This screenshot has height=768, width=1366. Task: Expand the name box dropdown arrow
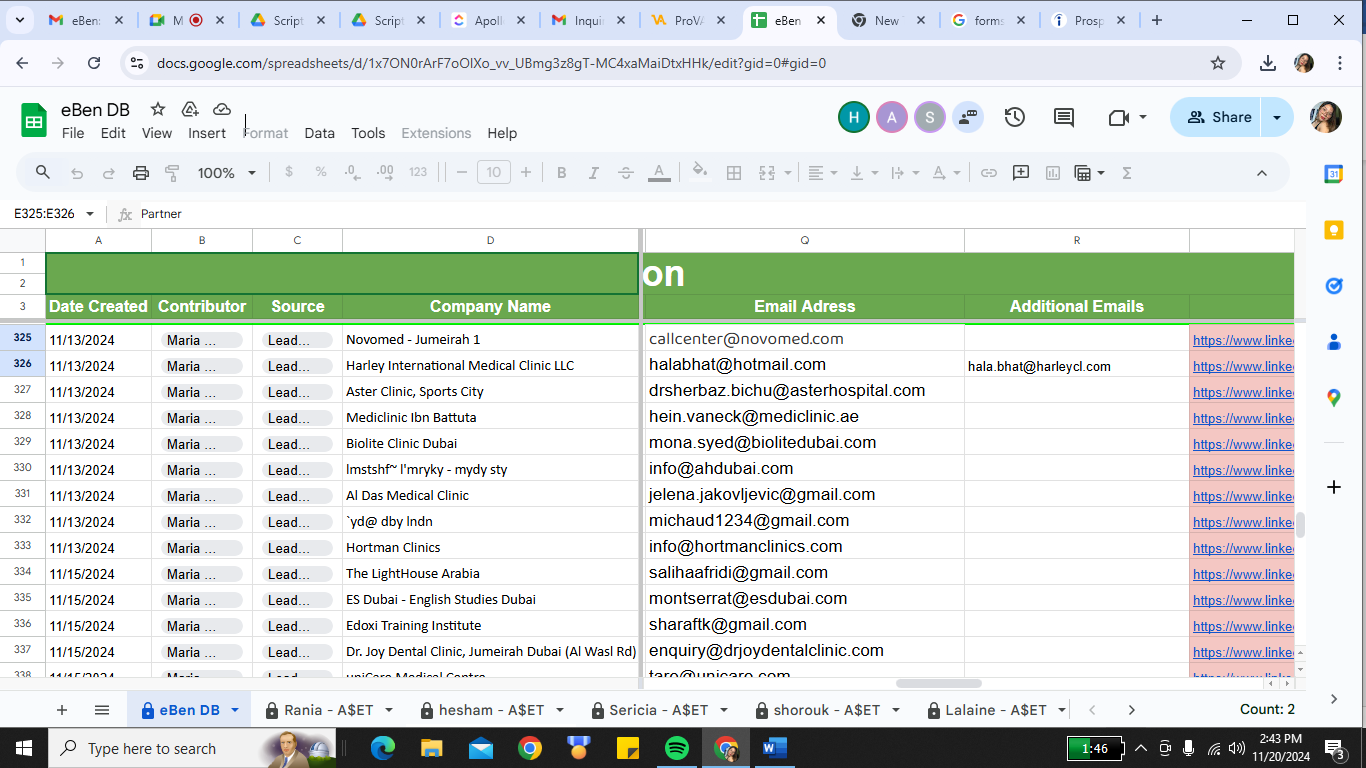pyautogui.click(x=90, y=214)
